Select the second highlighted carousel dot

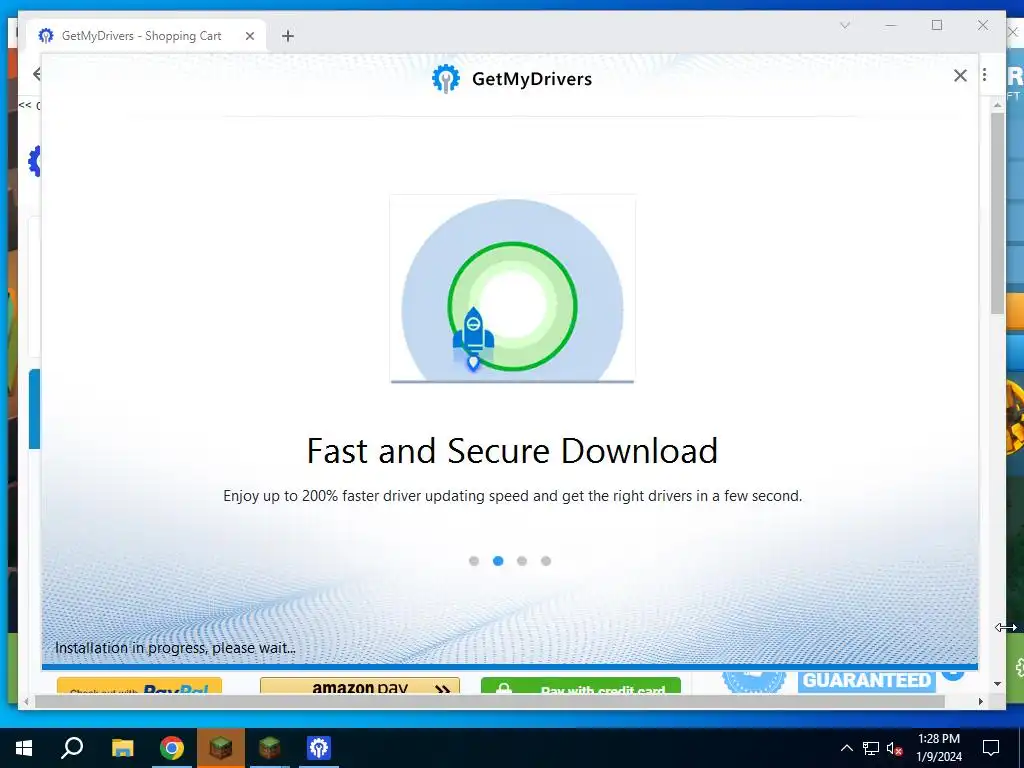[x=498, y=561]
